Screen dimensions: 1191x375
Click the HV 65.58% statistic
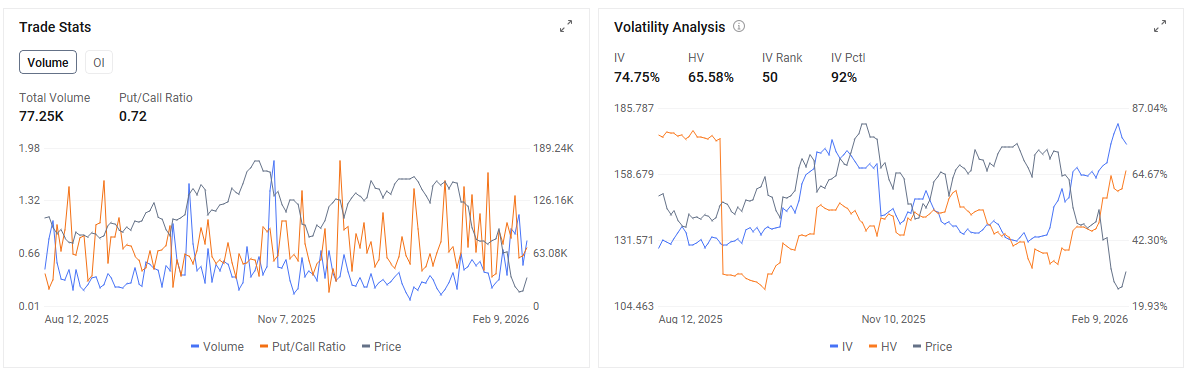[711, 77]
